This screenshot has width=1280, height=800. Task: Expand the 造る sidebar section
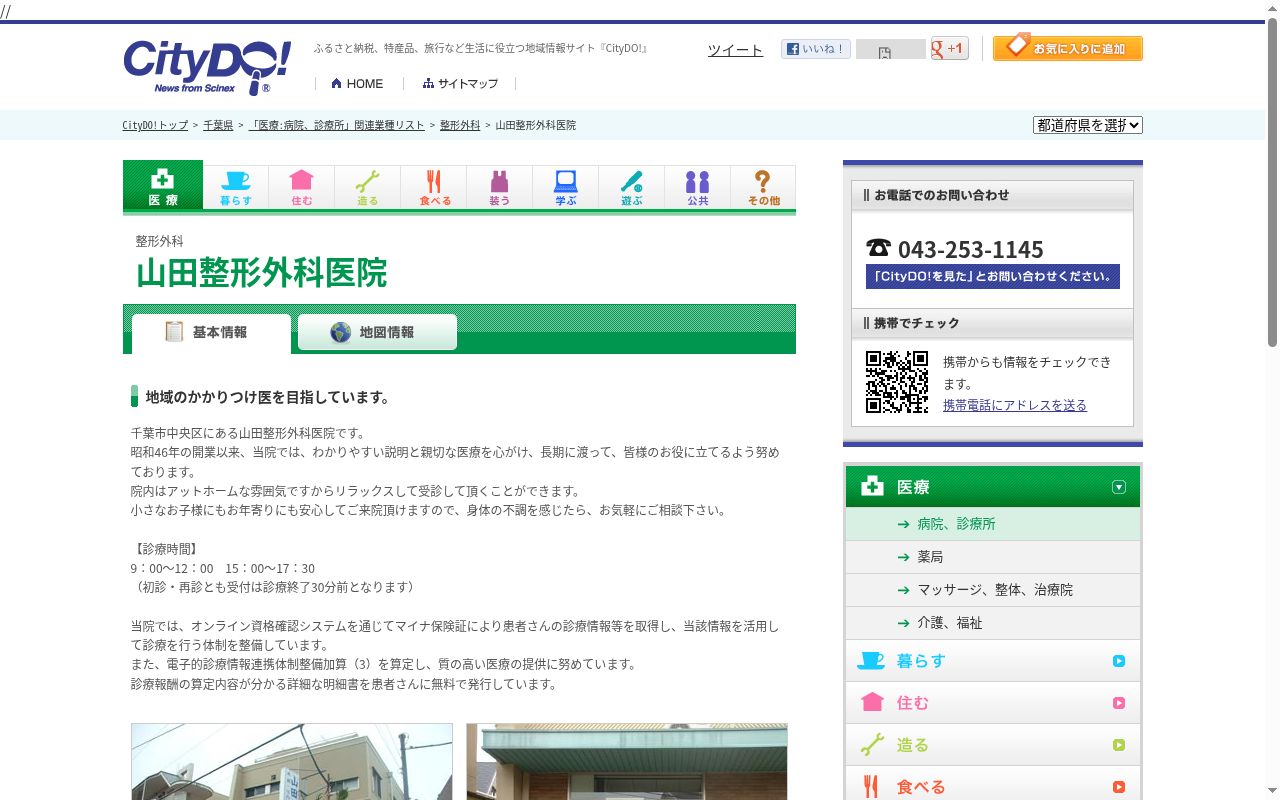point(993,745)
